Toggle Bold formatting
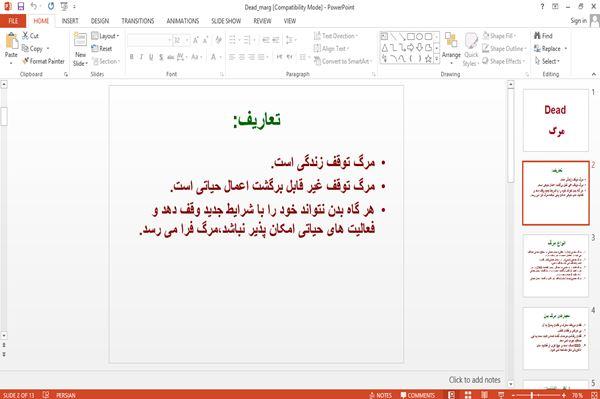 click(132, 57)
